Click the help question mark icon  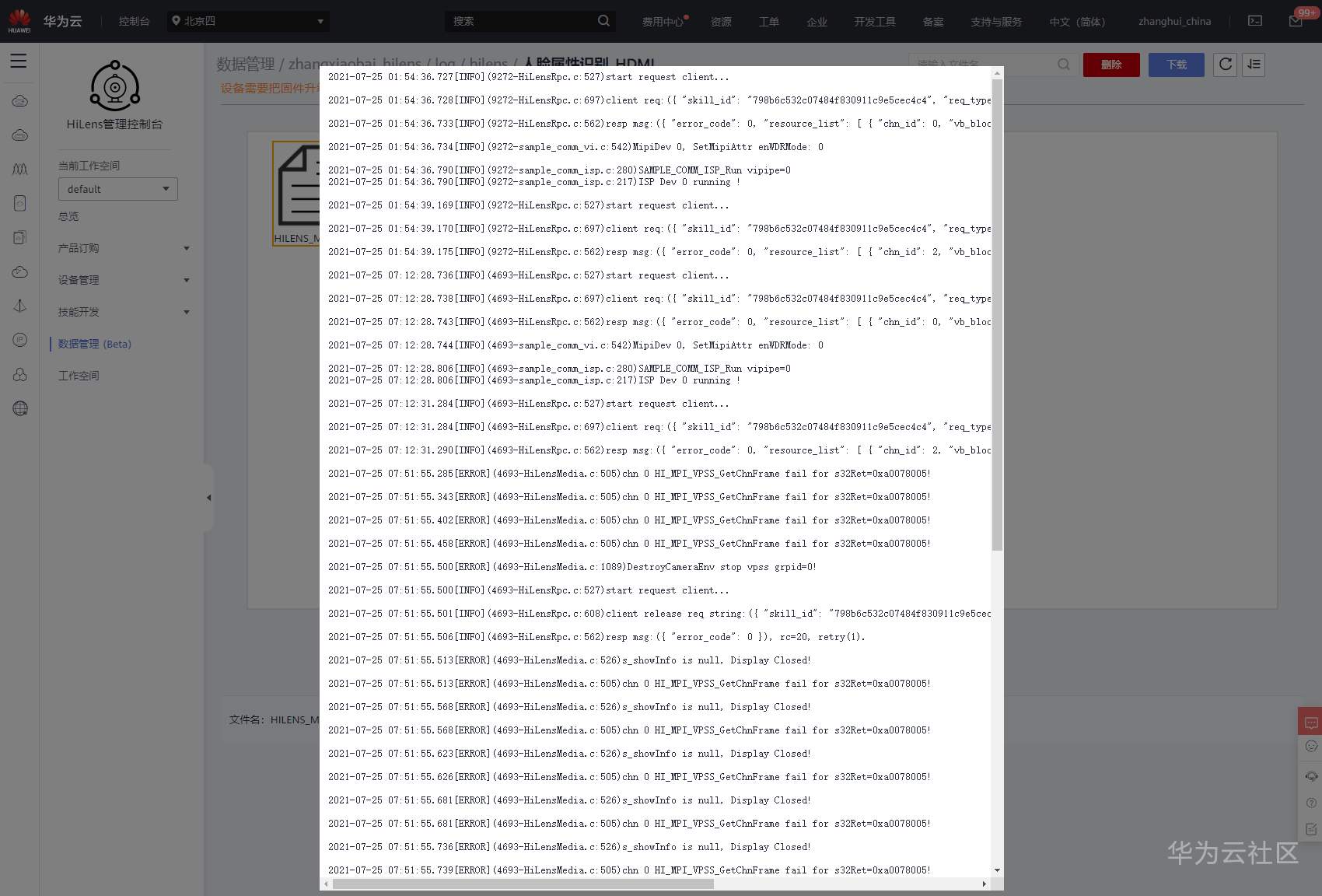[1311, 803]
